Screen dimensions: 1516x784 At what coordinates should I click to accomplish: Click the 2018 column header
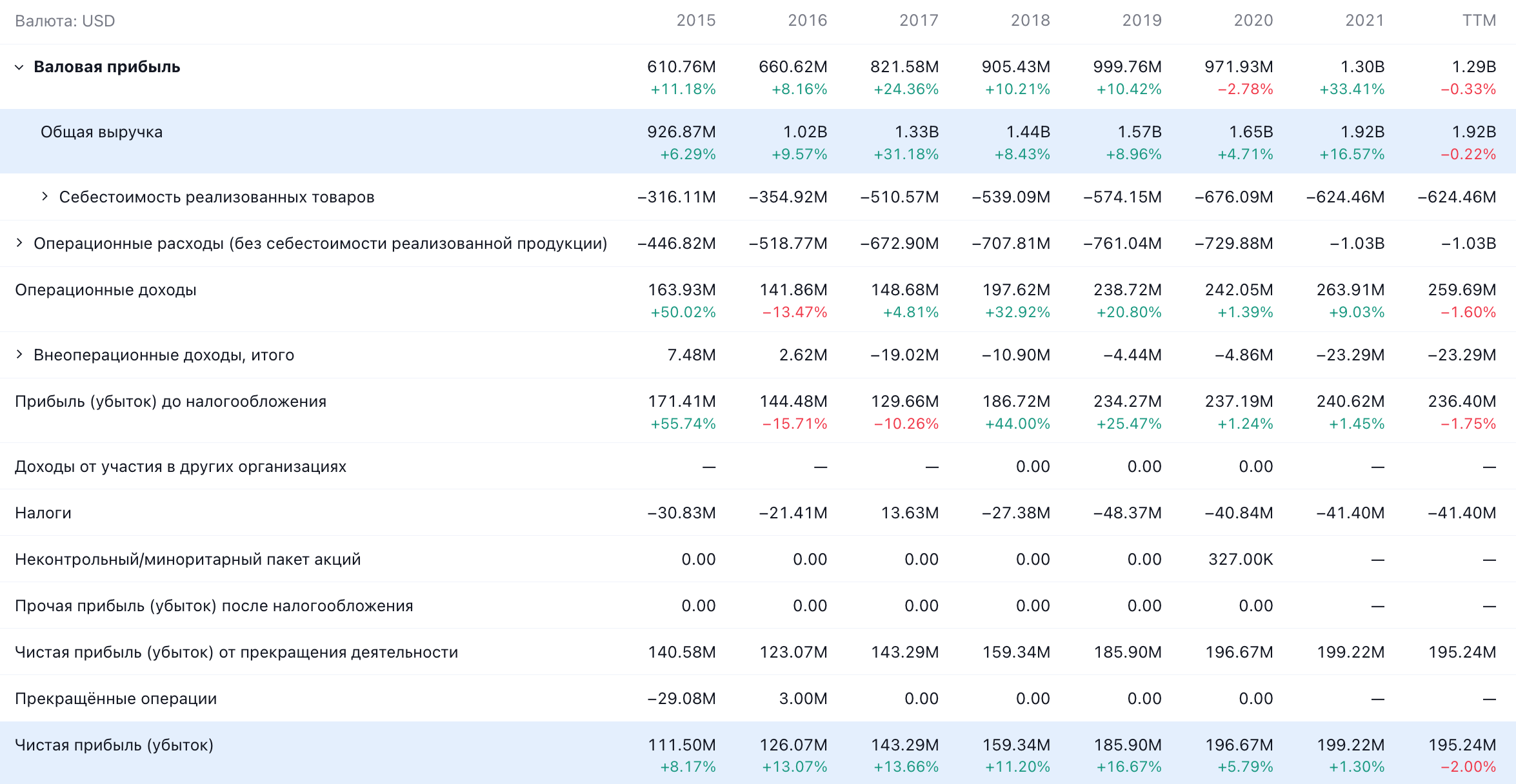point(1030,21)
